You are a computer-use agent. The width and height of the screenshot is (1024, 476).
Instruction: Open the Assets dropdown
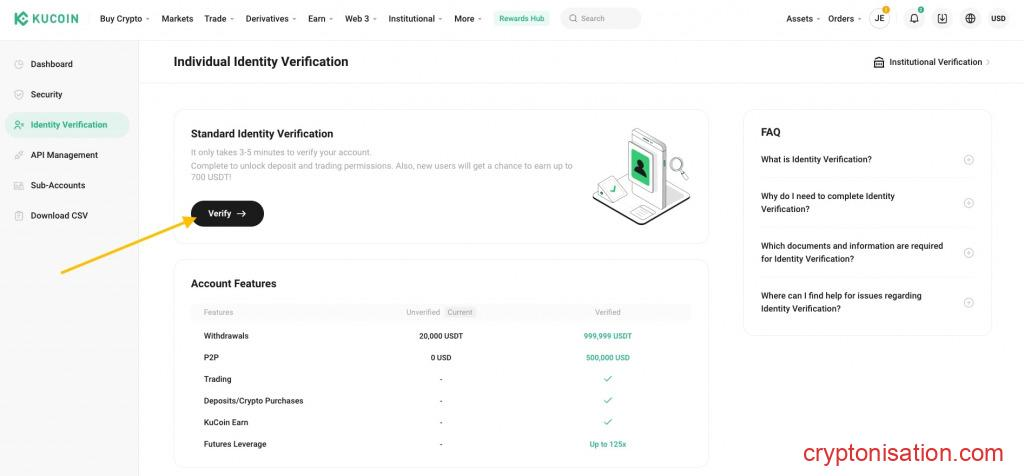[802, 18]
